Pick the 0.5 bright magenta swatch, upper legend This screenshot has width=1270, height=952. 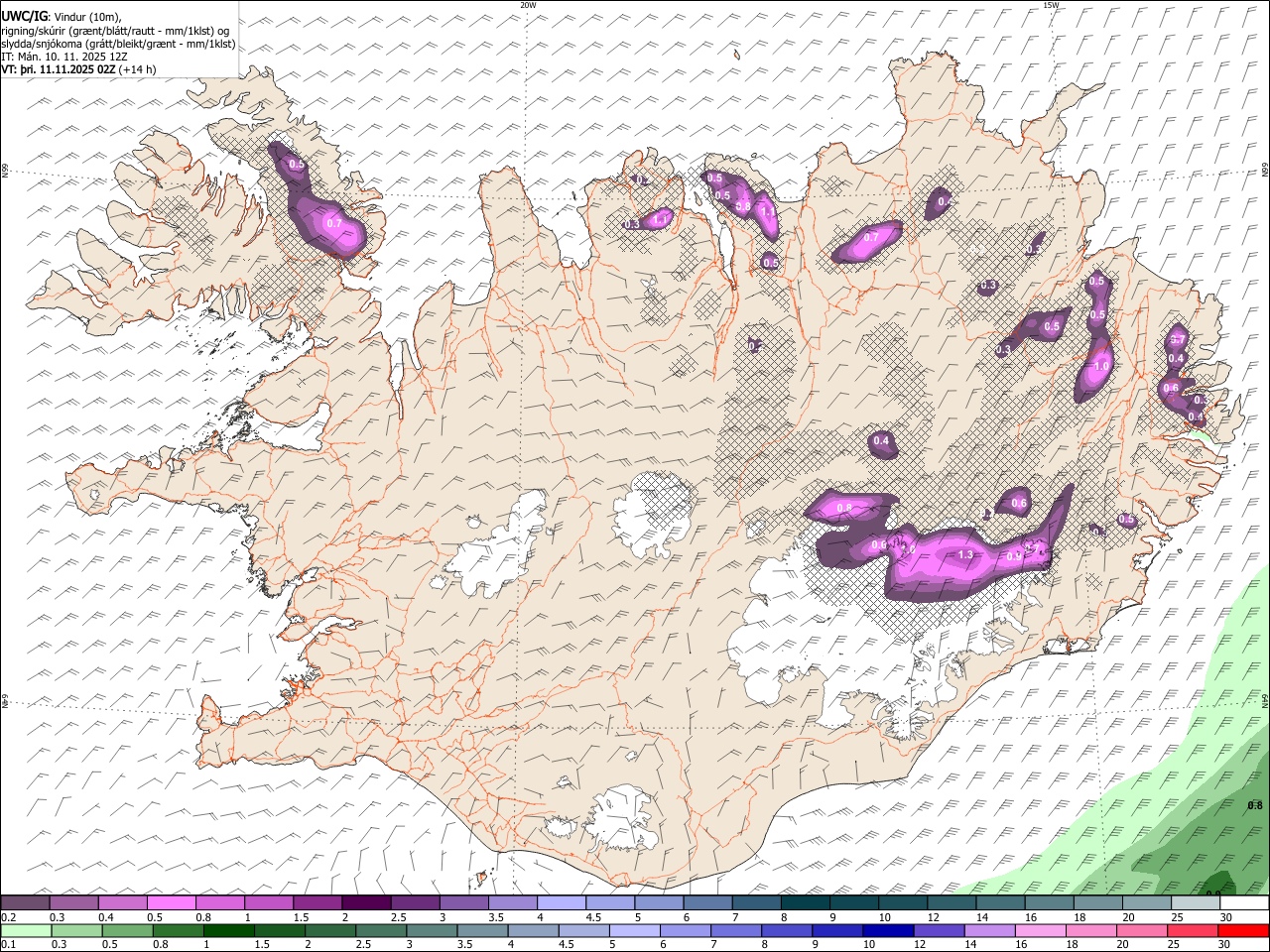(171, 903)
